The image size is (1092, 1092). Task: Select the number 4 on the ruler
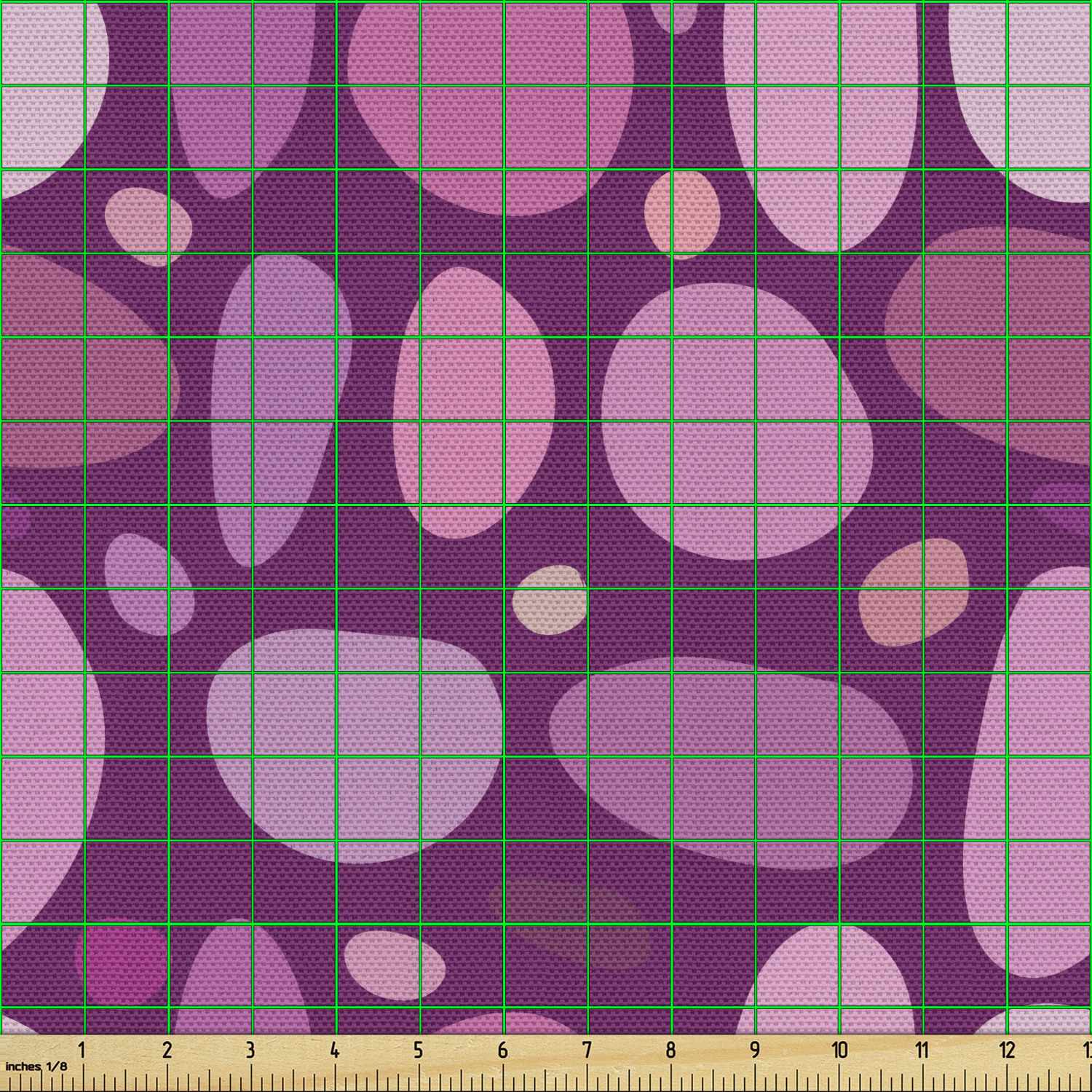pos(334,1051)
